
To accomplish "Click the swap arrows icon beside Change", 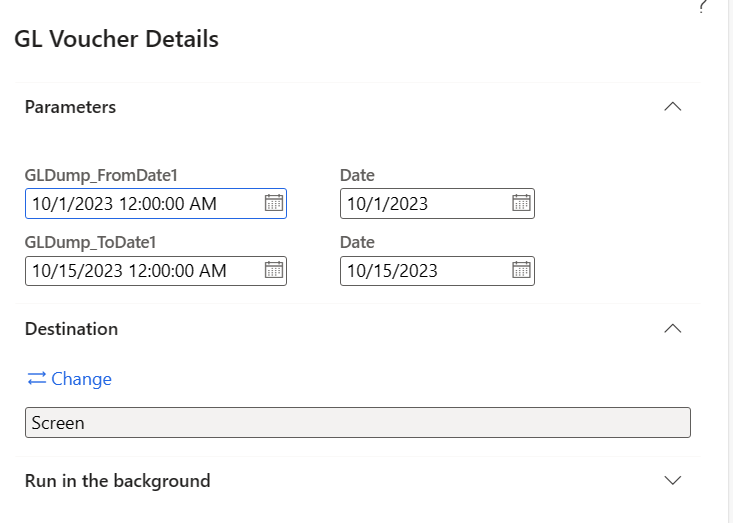I will click(37, 379).
